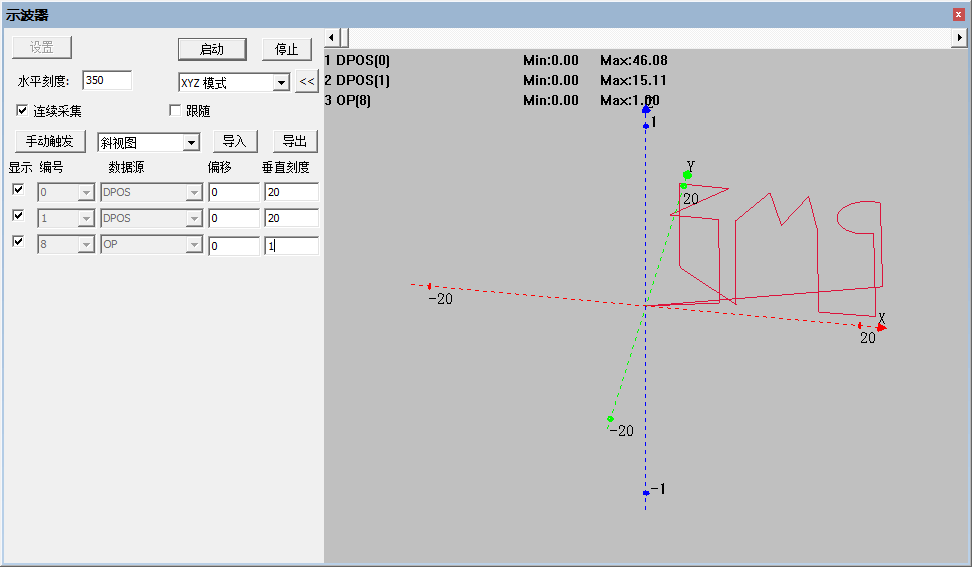Click third row 垂直刻度 field showing 1
The height and width of the screenshot is (567, 972).
[291, 245]
